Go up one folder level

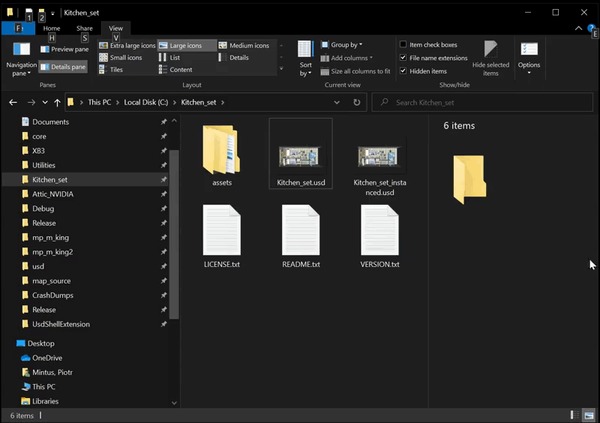click(57, 103)
